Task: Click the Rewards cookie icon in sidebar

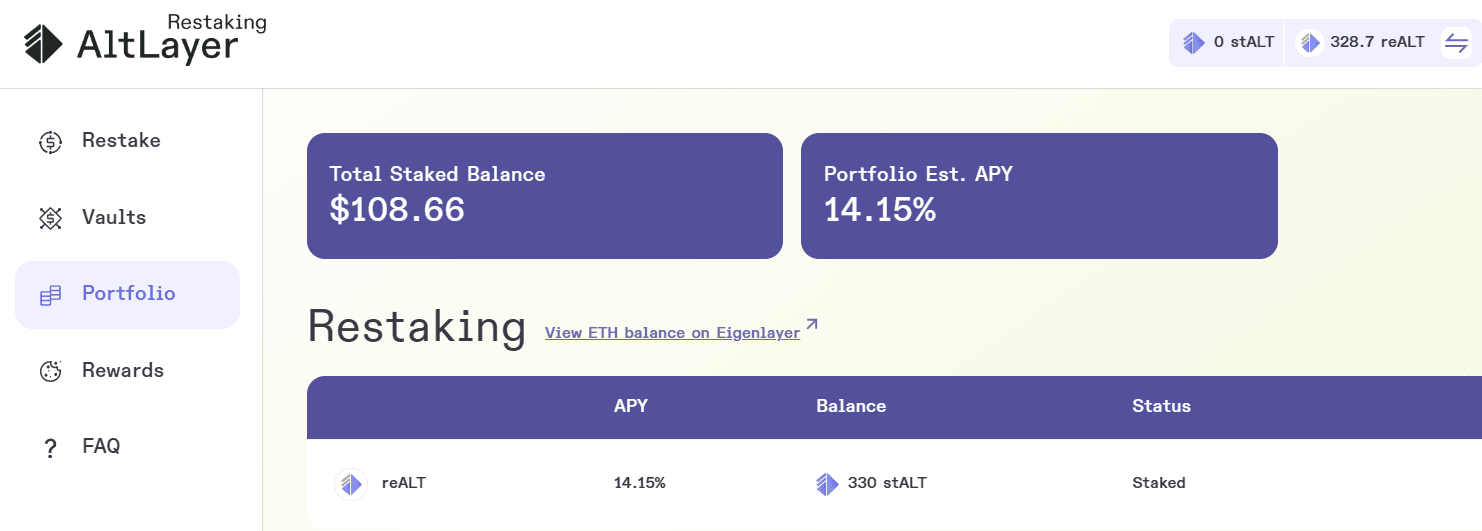Action: [x=50, y=371]
